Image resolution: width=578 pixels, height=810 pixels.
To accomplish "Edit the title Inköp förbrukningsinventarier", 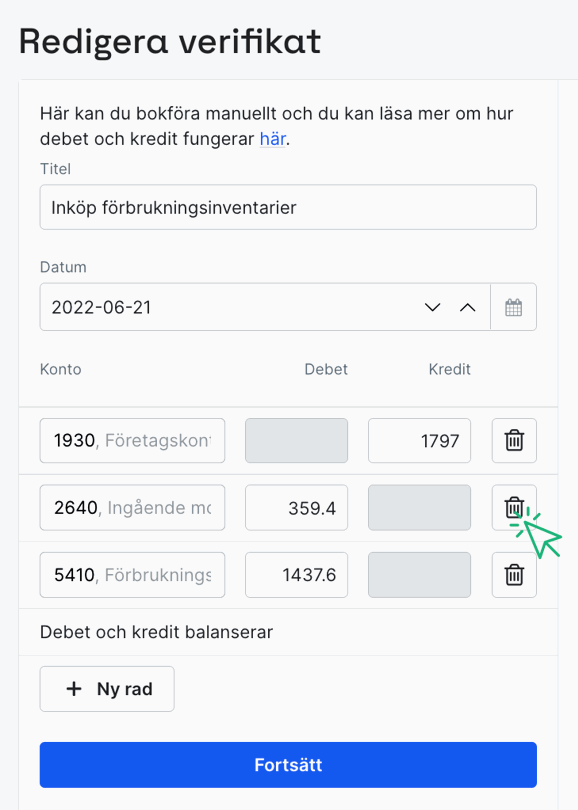I will coord(287,206).
